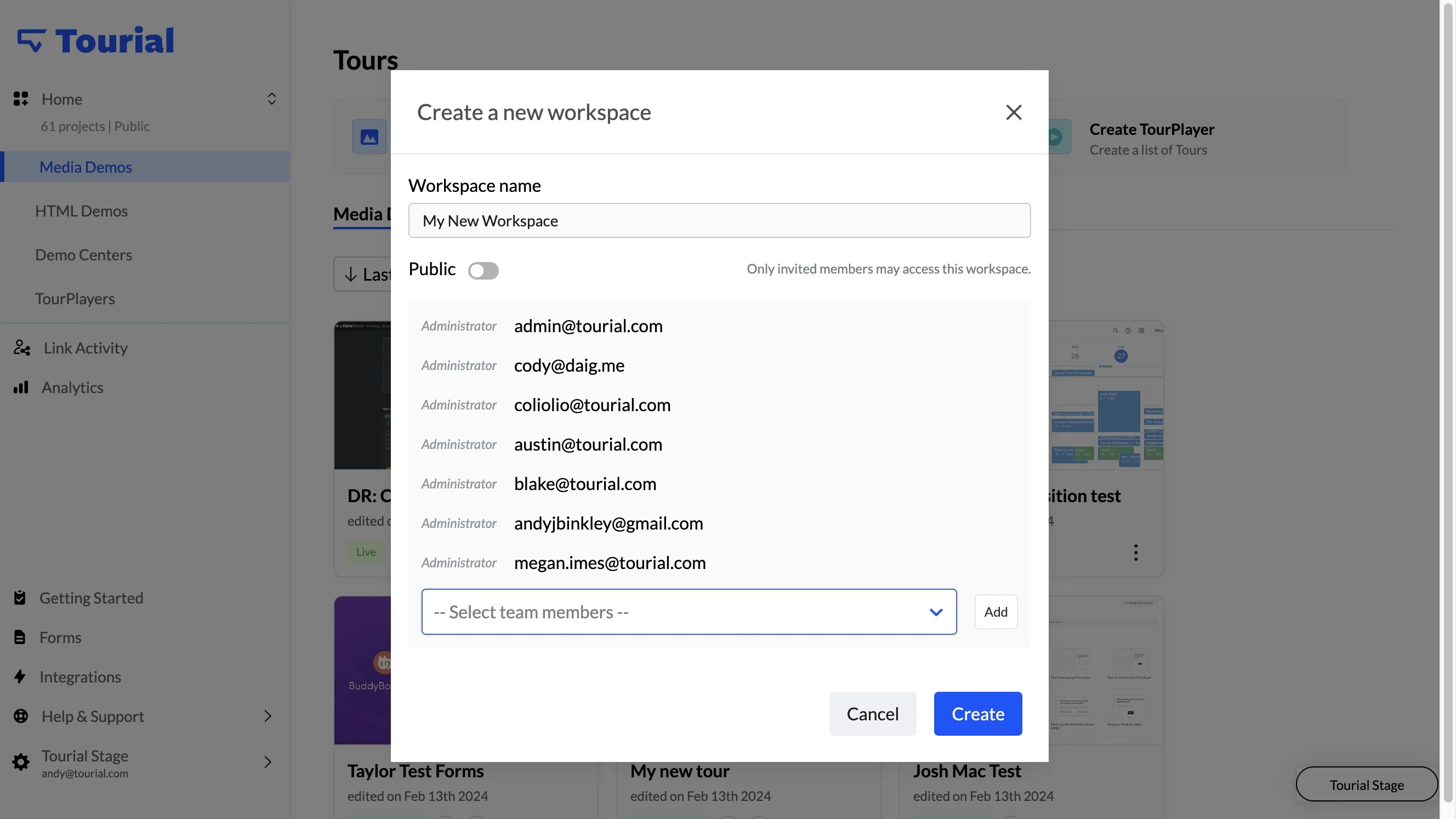Open the Taylor Test Forms thumbnail
The height and width of the screenshot is (819, 1456).
pos(362,670)
